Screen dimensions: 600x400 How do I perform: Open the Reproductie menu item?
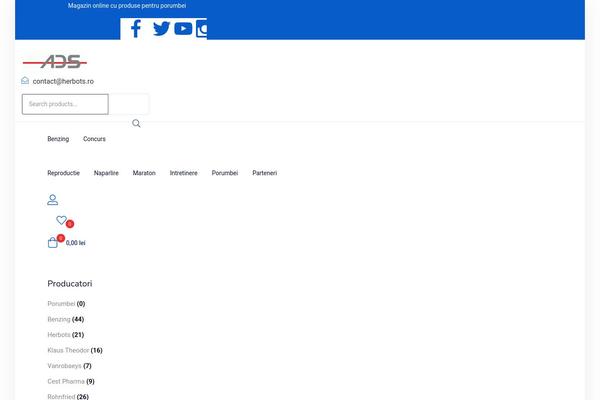coord(64,173)
